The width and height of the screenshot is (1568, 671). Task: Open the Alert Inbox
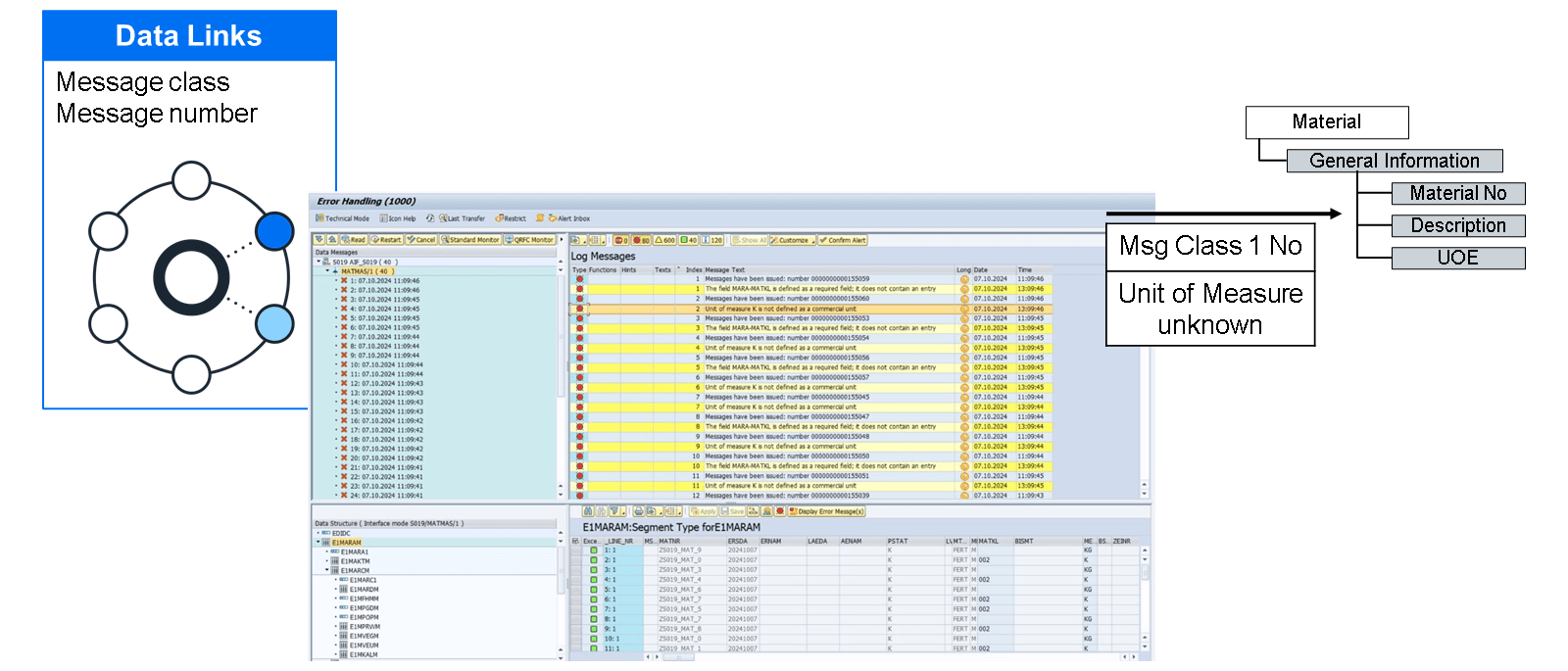tap(569, 218)
